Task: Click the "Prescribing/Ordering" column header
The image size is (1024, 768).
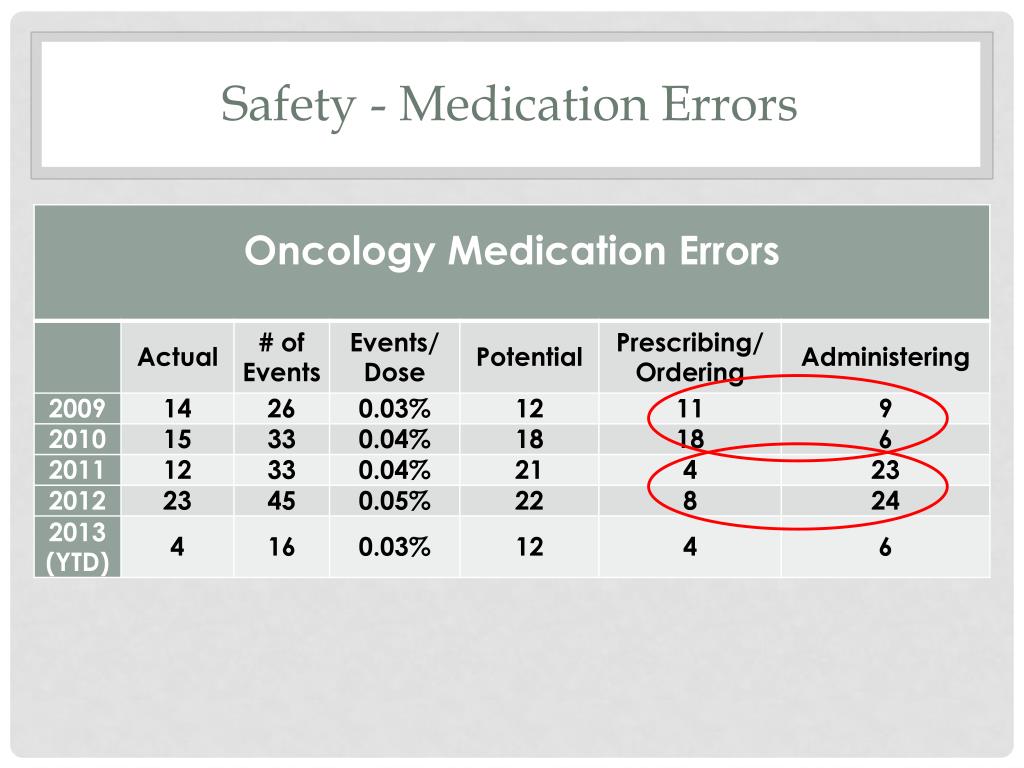Action: pos(690,357)
